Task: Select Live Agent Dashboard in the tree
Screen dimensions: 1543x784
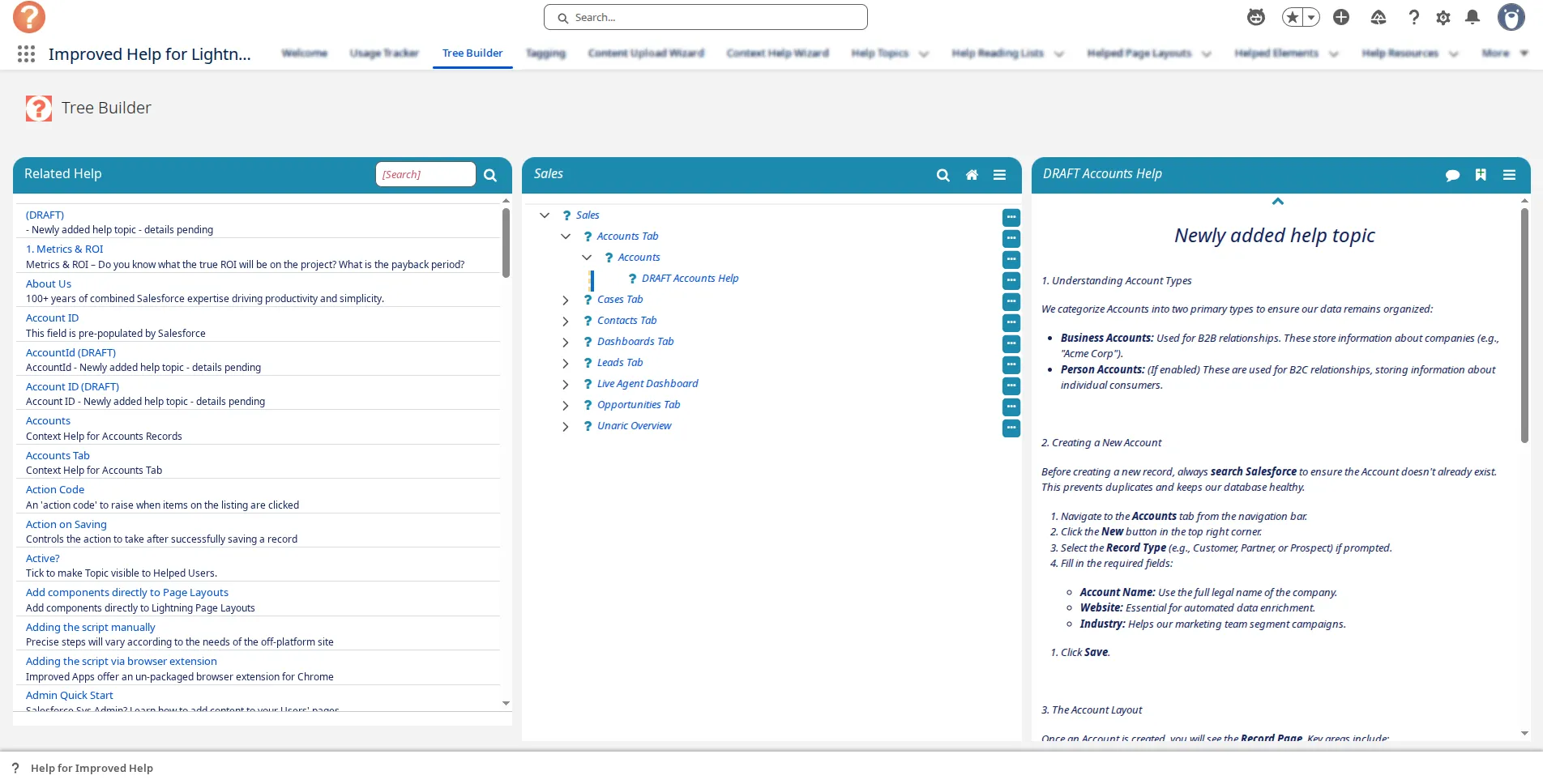Action: pos(648,384)
